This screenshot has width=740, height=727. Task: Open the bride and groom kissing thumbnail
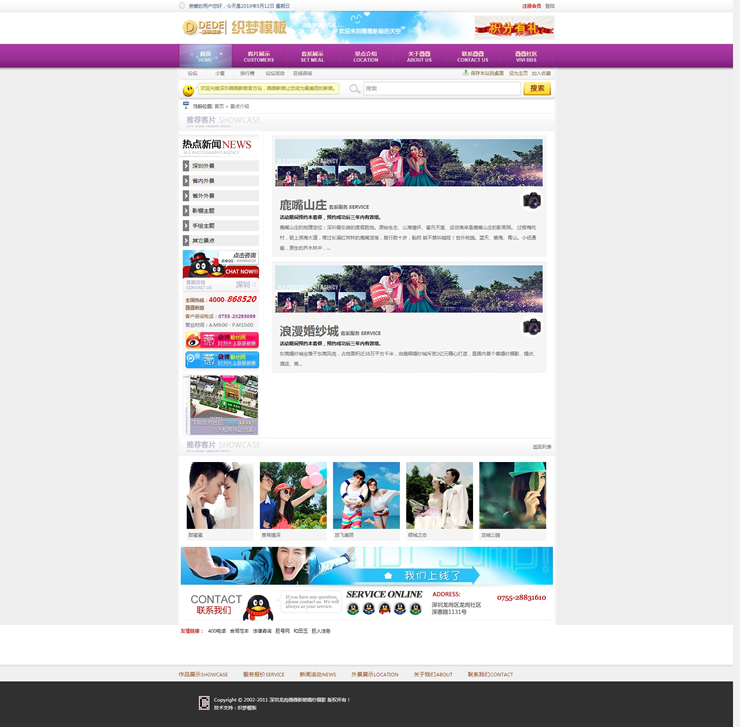220,495
